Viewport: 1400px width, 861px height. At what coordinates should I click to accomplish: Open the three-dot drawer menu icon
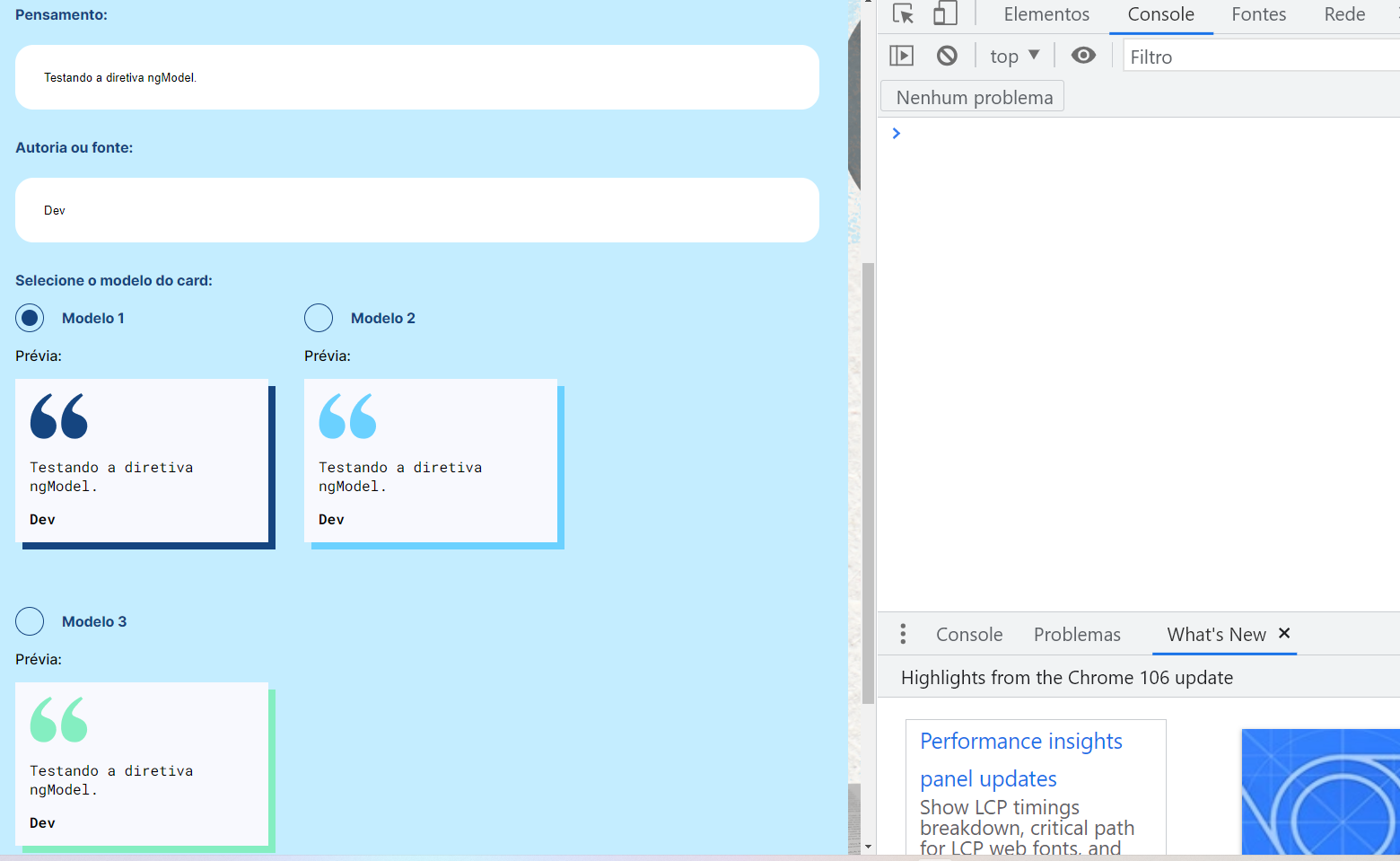pos(903,634)
